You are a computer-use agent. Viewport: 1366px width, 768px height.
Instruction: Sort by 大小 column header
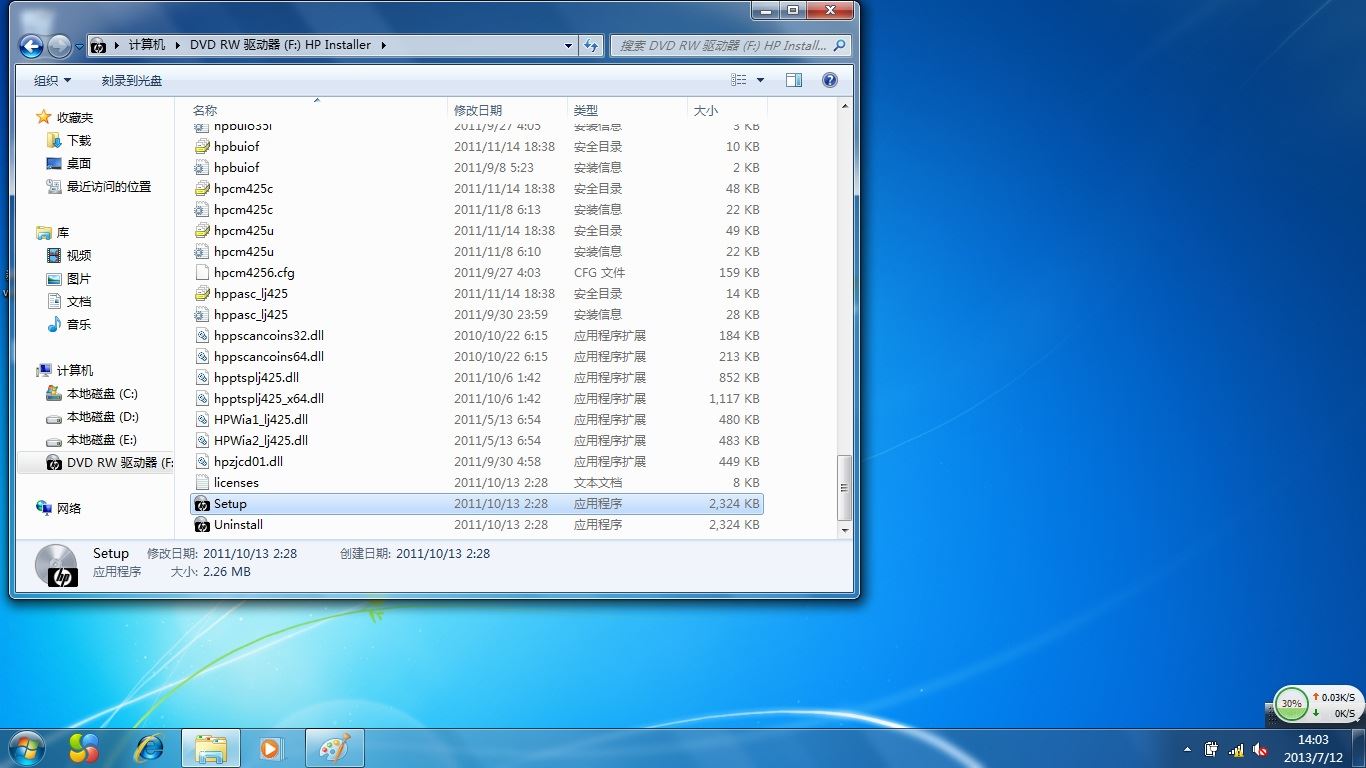706,110
